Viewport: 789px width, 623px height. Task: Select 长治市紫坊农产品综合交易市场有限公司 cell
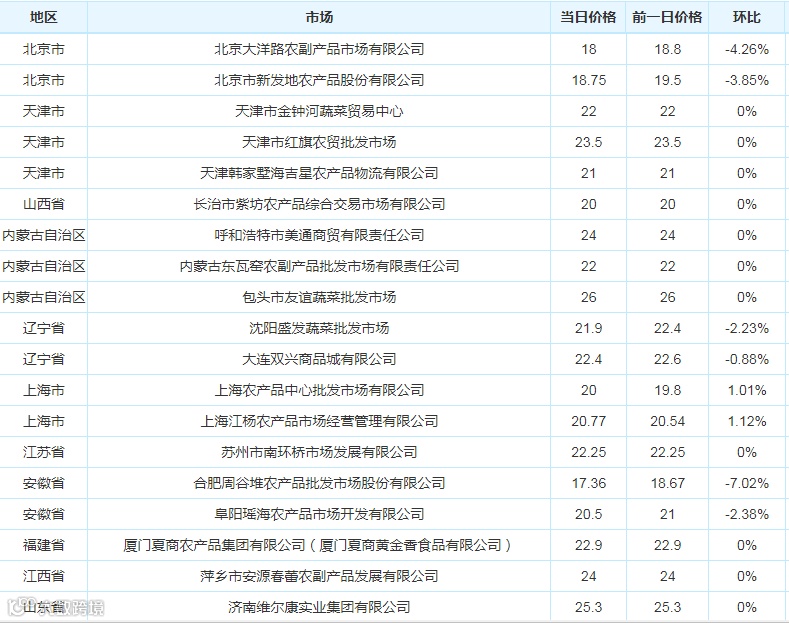click(x=319, y=204)
